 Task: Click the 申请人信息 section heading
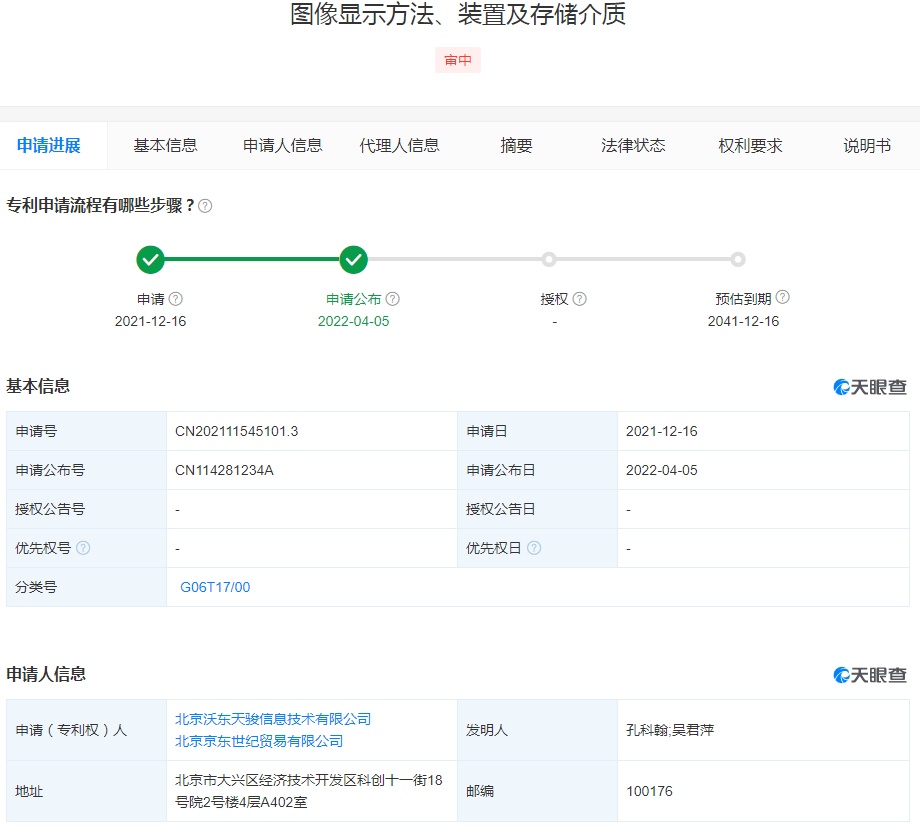[x=46, y=674]
